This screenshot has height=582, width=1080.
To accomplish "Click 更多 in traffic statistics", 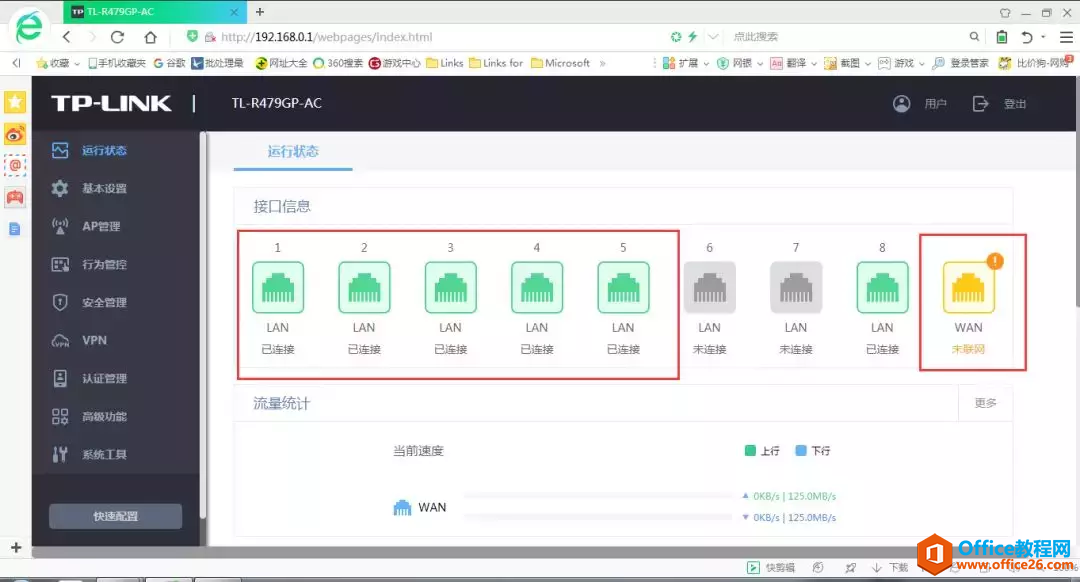I will (986, 403).
